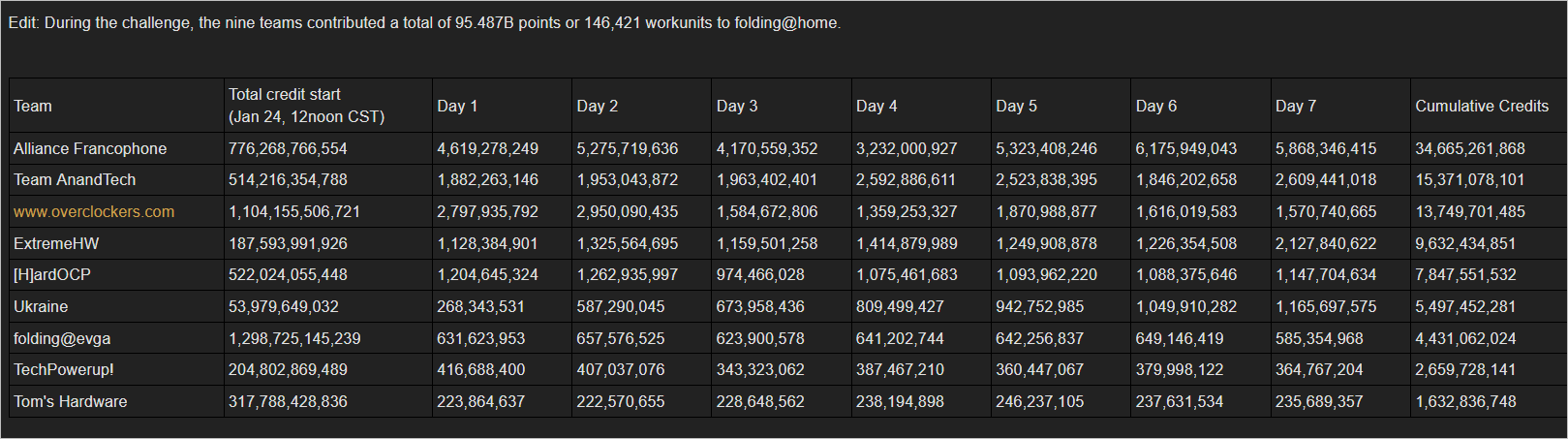Open the www.overclockers.com link

pyautogui.click(x=94, y=211)
